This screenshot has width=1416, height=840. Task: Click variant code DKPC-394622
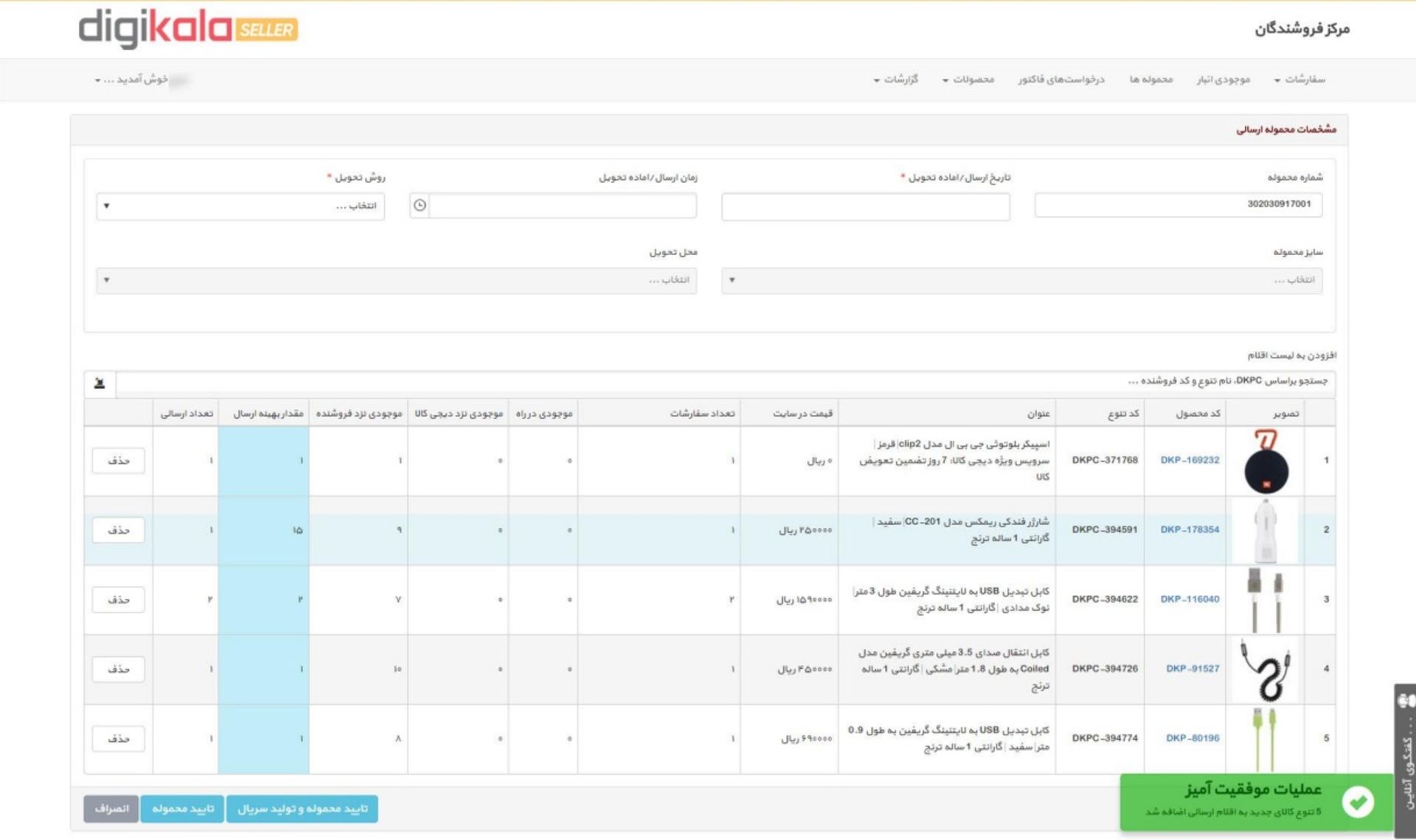pos(1105,599)
